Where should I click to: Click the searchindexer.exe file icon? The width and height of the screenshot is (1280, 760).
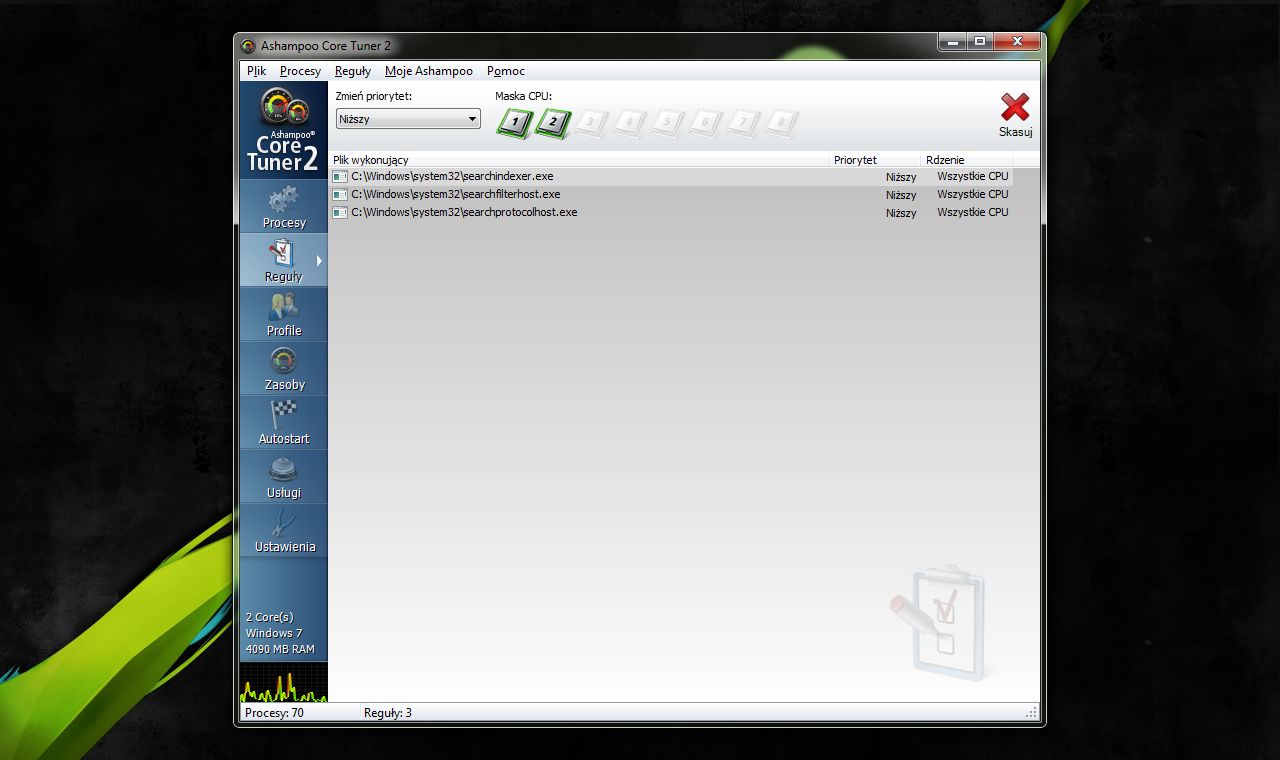point(340,177)
